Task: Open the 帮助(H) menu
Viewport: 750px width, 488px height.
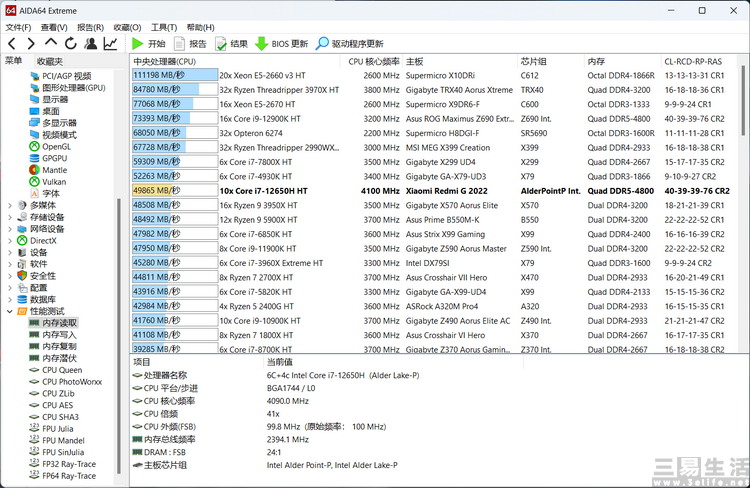Action: (x=200, y=27)
